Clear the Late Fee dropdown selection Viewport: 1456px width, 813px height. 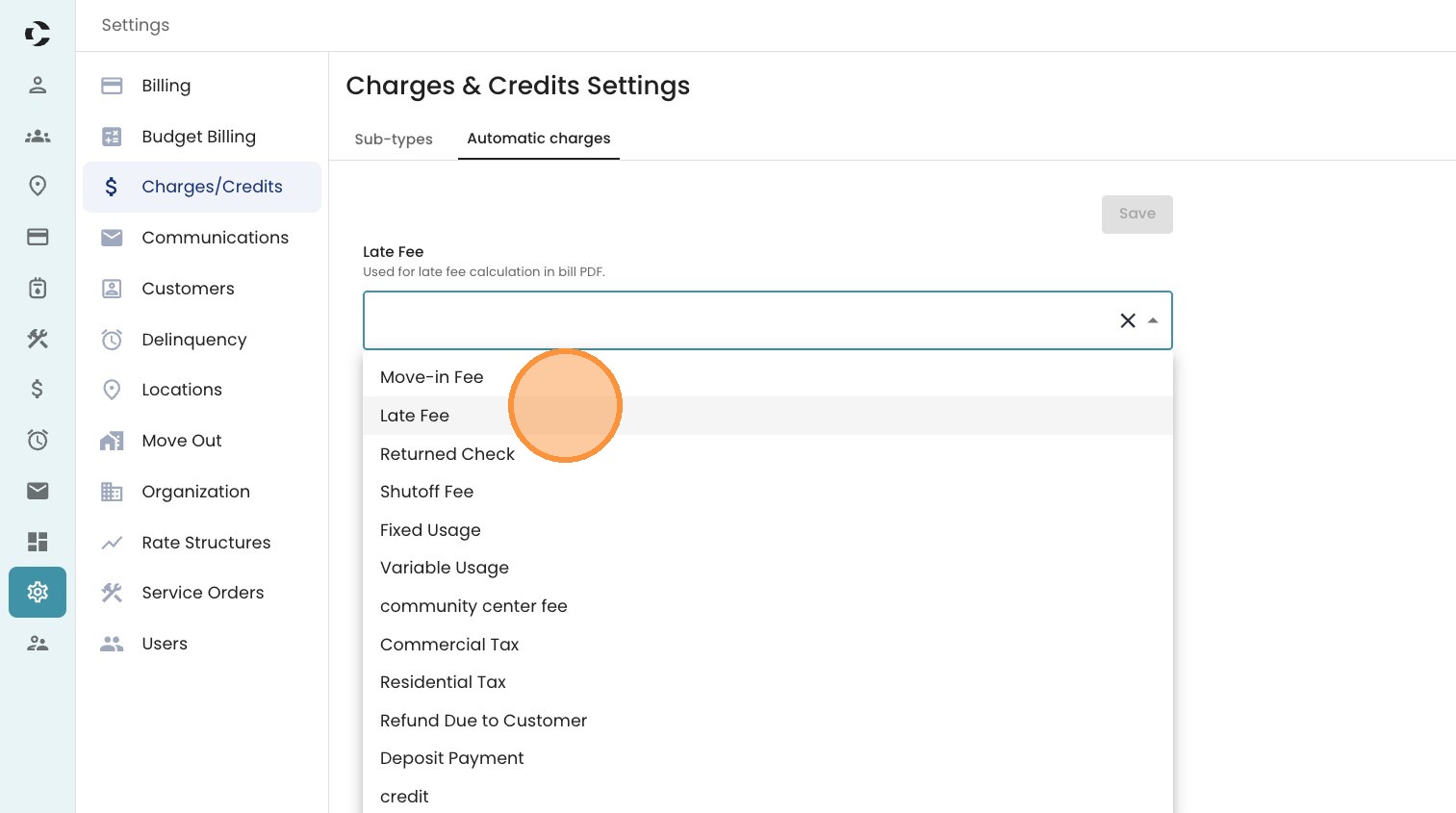pos(1128,320)
